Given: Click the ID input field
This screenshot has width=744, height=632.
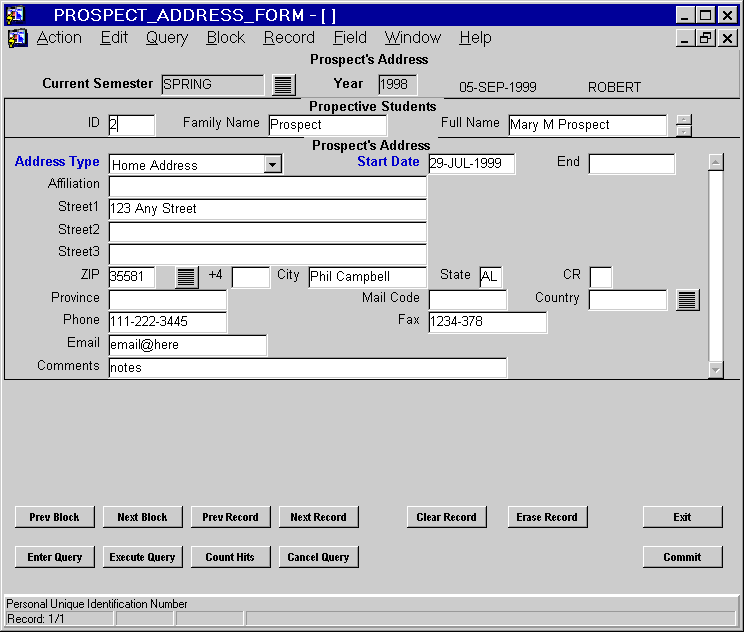Looking at the screenshot, I should 131,125.
